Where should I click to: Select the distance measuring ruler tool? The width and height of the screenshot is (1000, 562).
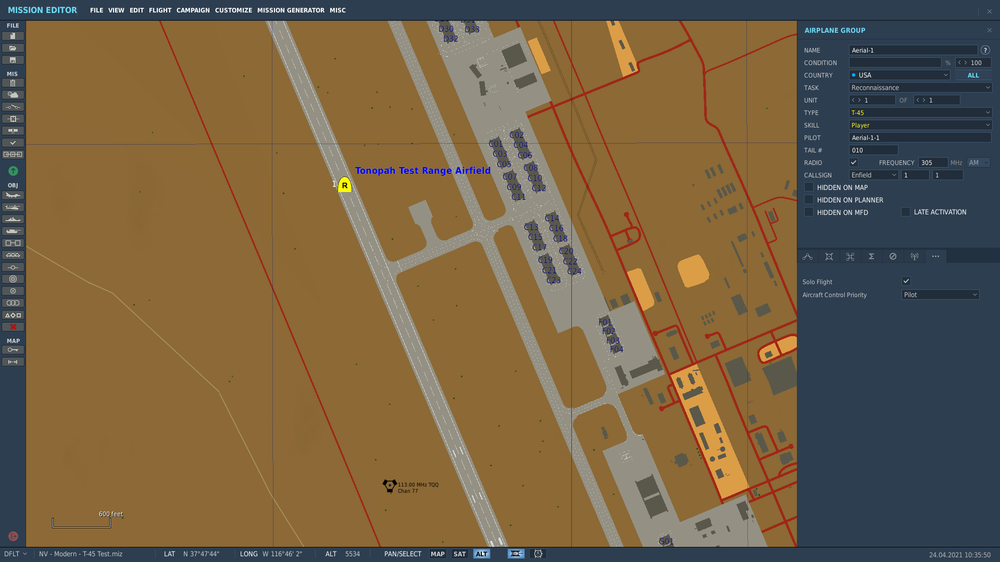(13, 362)
